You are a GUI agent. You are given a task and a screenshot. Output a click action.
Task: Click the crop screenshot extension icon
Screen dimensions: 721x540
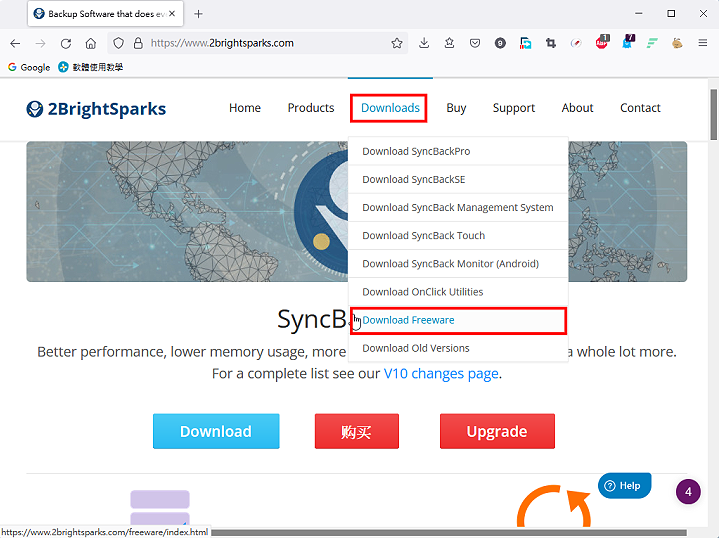click(550, 43)
